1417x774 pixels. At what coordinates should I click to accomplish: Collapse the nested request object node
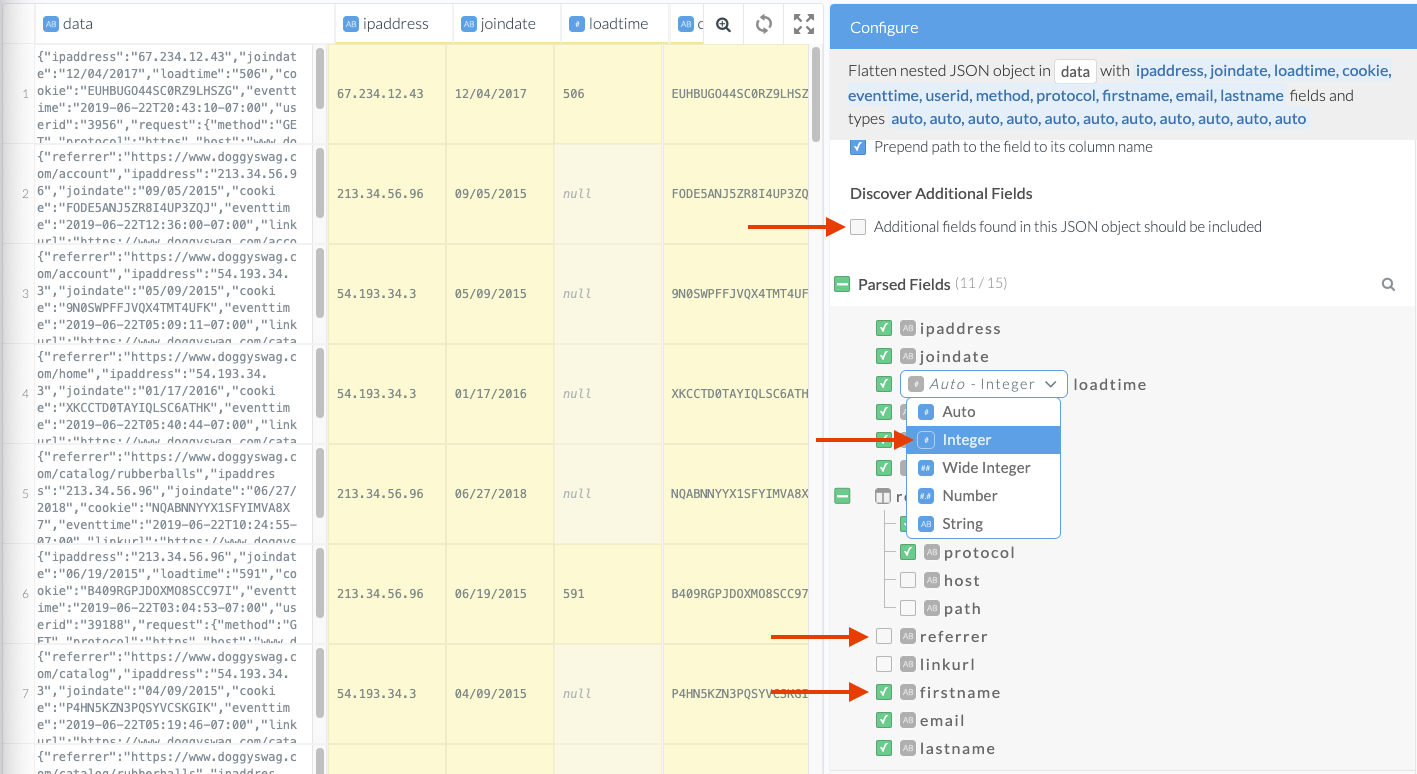point(842,496)
